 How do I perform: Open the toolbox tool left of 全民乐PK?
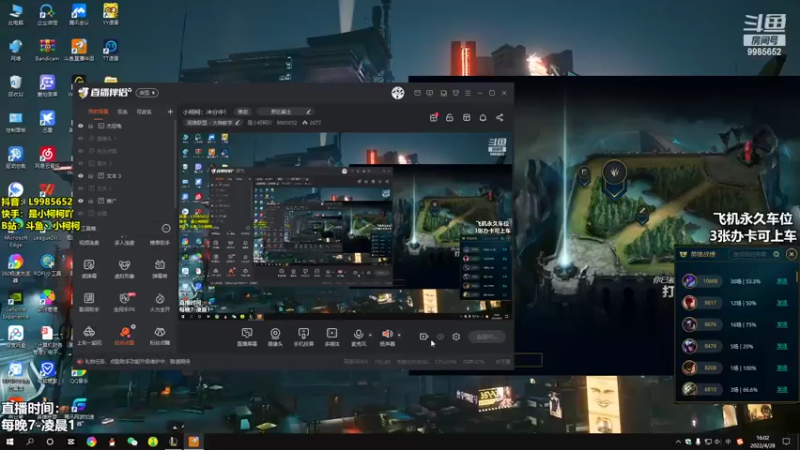(89, 302)
